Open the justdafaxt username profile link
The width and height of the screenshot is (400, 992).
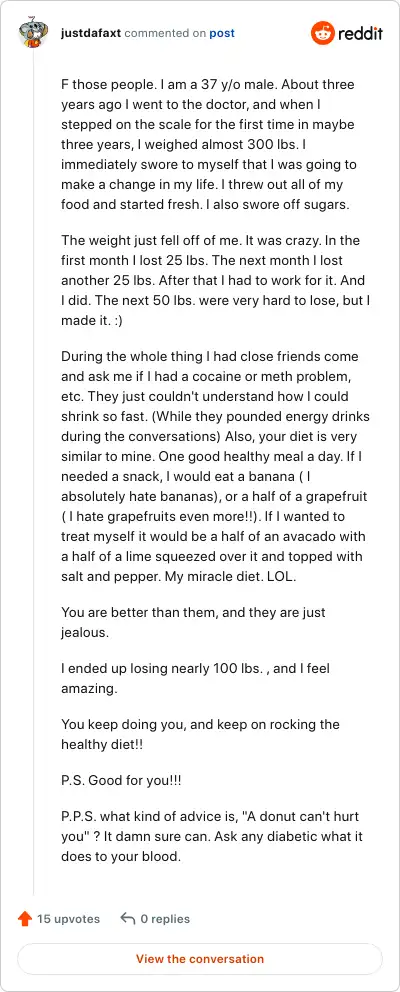tap(91, 34)
